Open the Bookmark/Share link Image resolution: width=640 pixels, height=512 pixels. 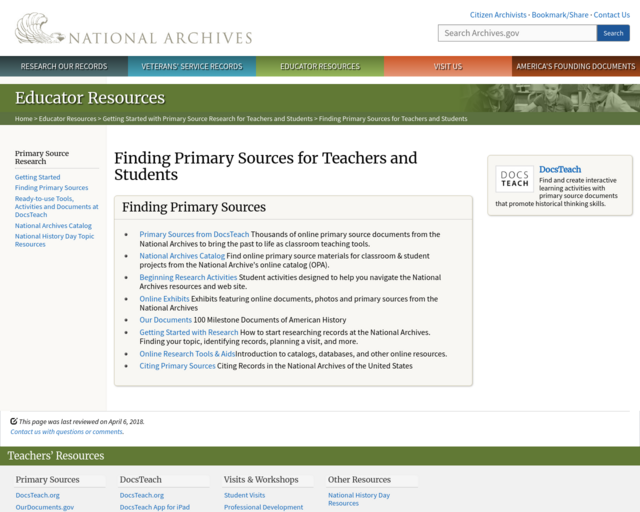pyautogui.click(x=560, y=15)
